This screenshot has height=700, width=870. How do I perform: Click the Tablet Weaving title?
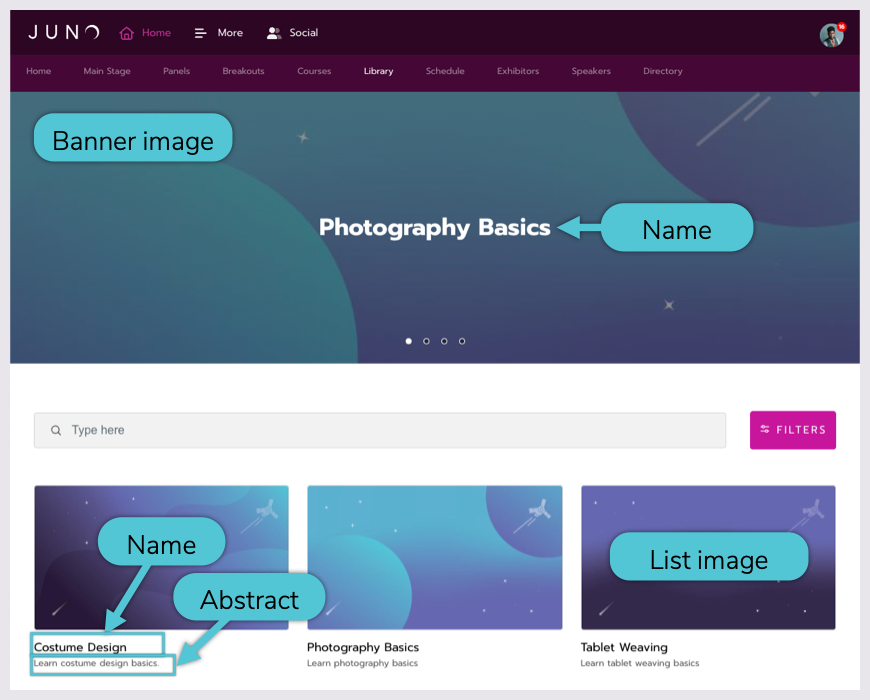pyautogui.click(x=624, y=647)
